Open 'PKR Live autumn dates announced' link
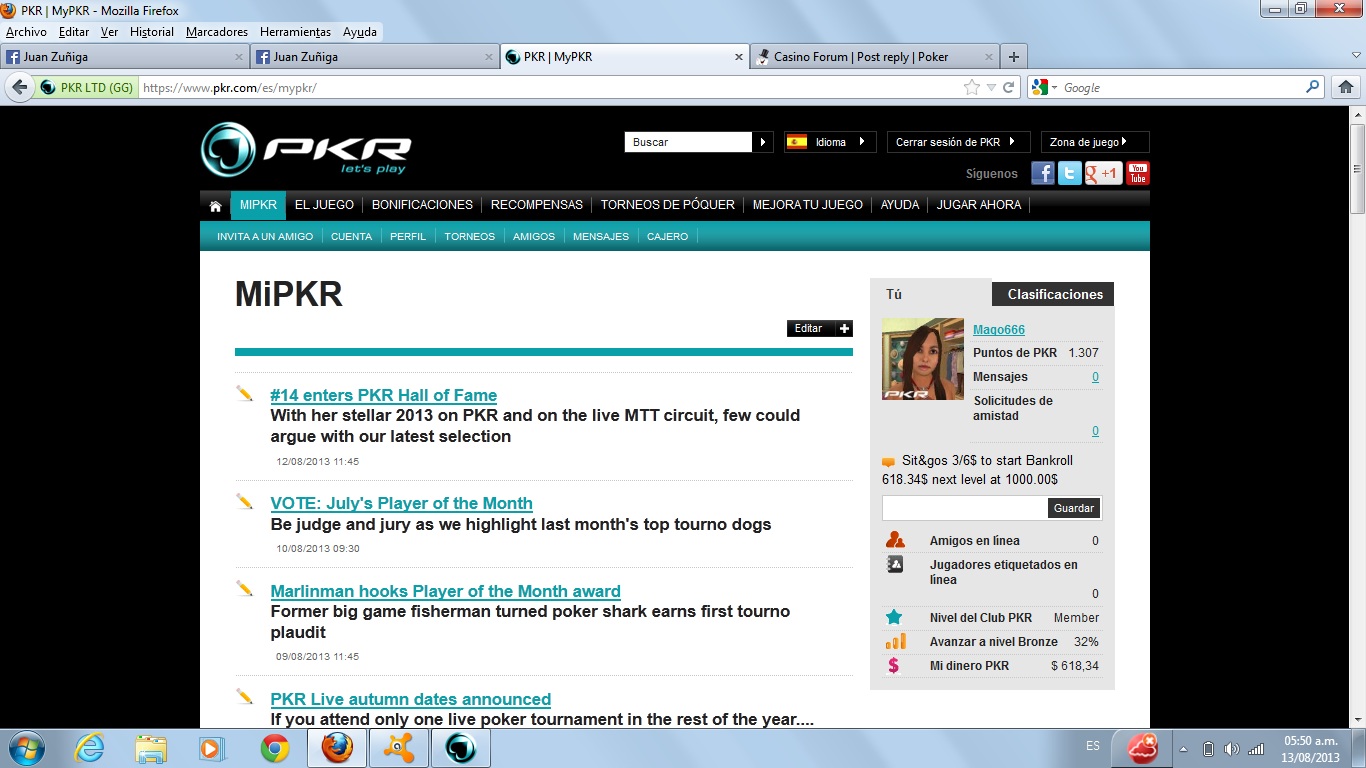The height and width of the screenshot is (768, 1366). [x=410, y=699]
